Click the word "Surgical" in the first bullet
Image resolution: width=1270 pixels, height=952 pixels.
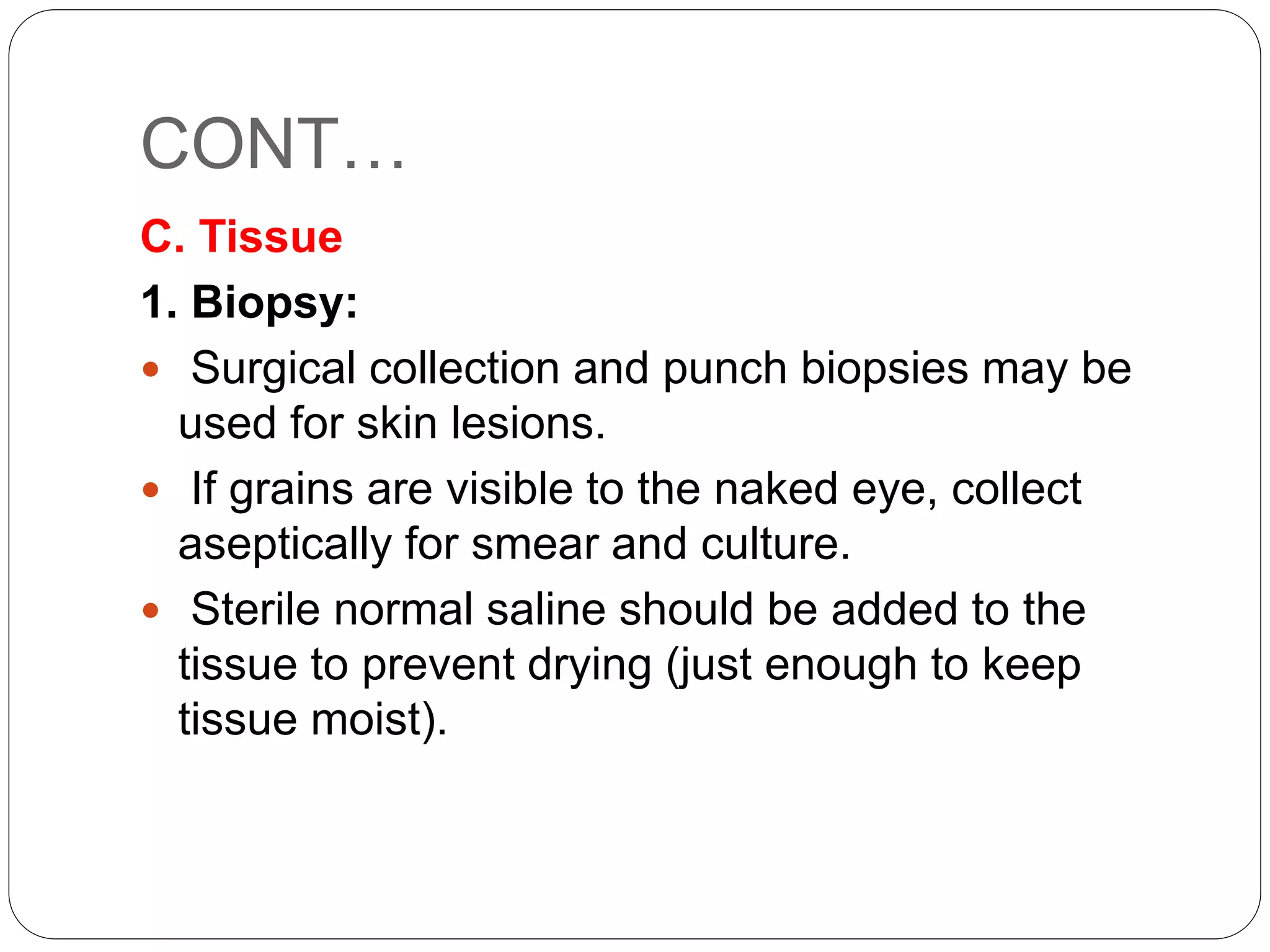(x=273, y=370)
